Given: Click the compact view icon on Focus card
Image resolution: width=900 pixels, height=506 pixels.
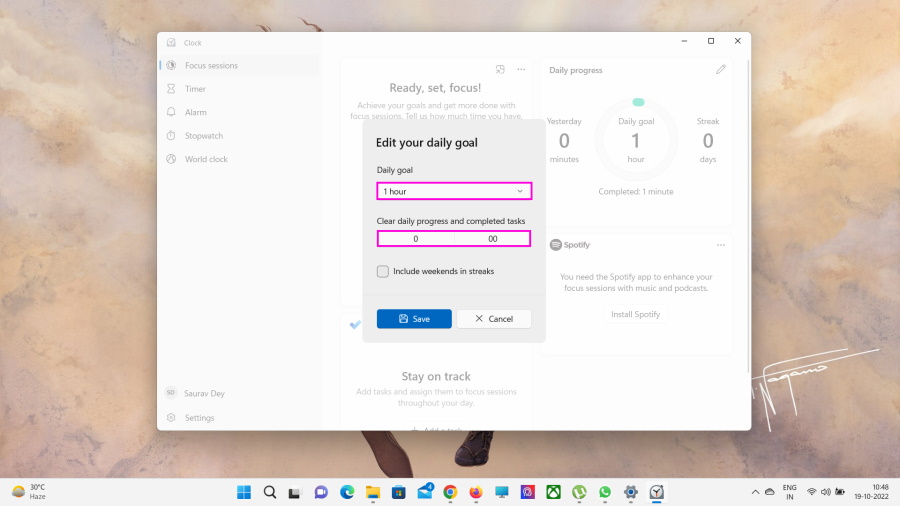Looking at the screenshot, I should tap(500, 70).
